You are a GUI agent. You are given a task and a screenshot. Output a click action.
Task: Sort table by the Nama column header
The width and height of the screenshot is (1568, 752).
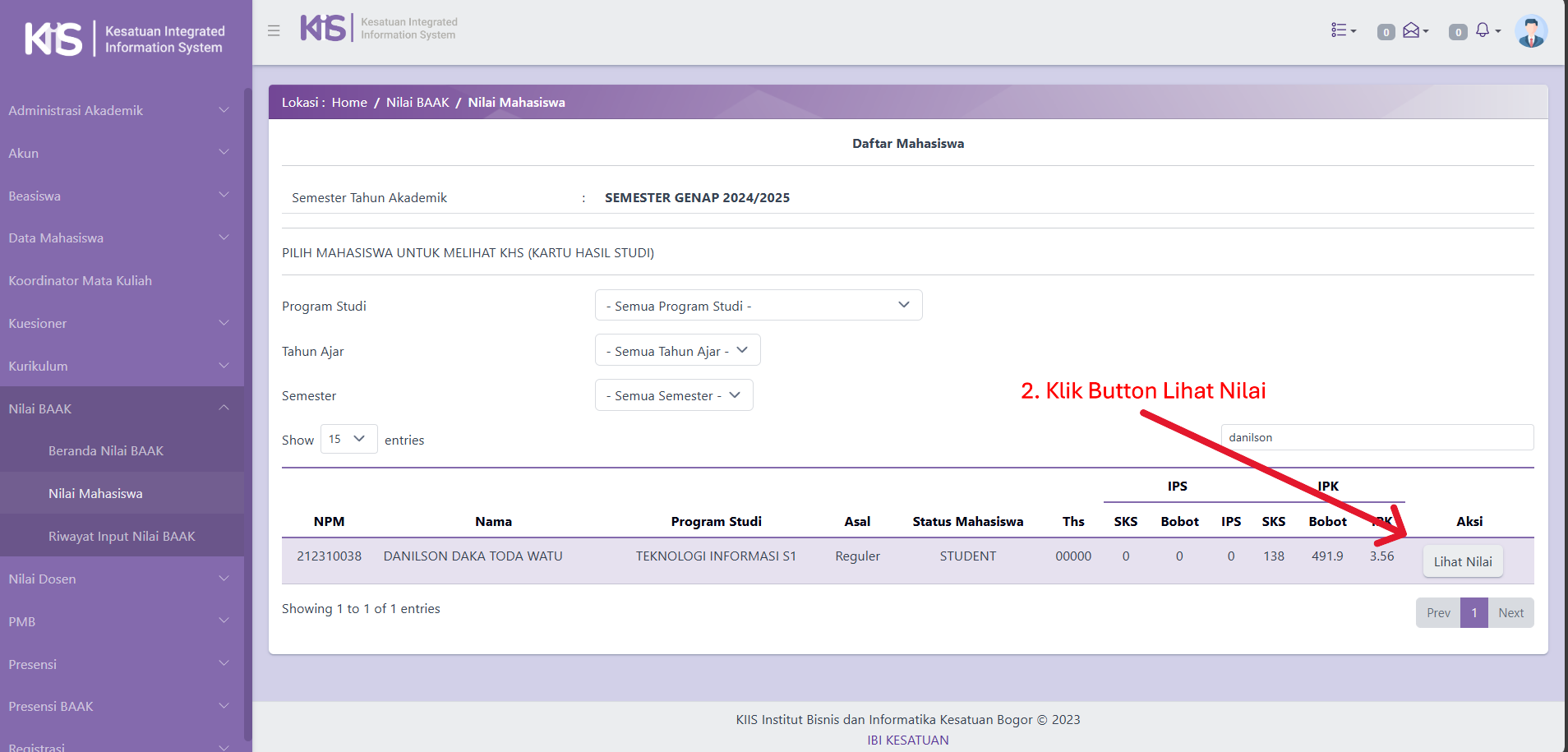coord(493,521)
